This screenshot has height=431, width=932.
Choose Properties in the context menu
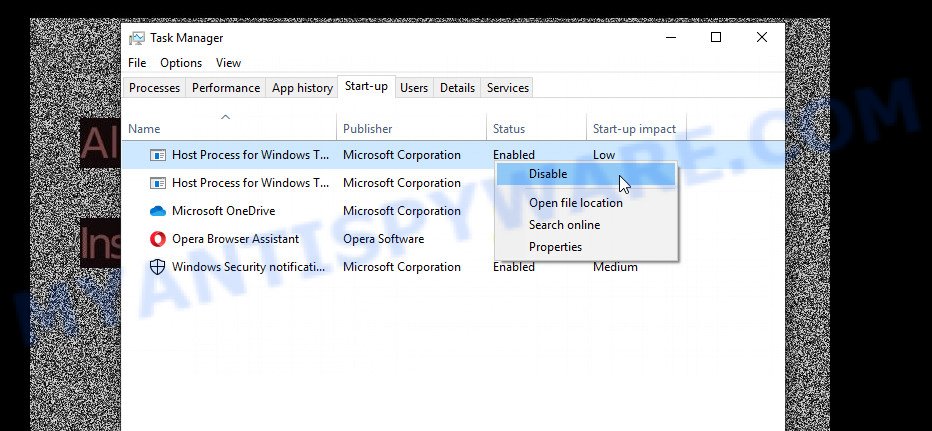(586, 247)
